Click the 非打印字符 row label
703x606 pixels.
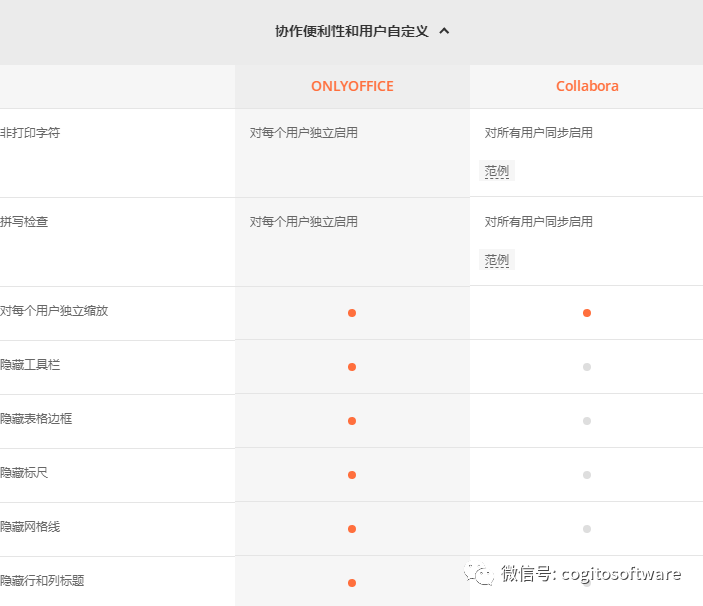30,133
